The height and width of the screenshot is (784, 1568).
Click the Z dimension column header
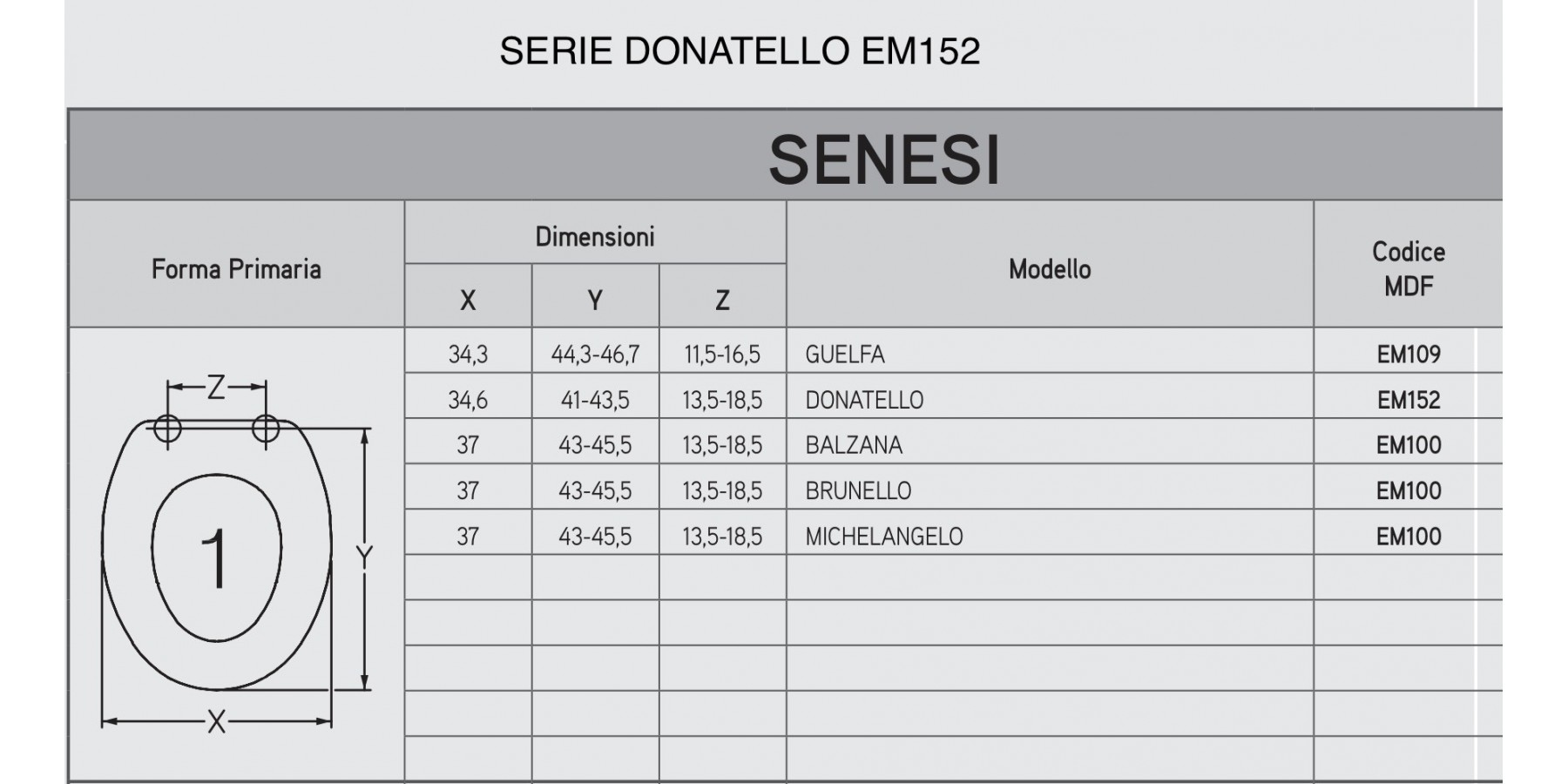click(x=722, y=301)
